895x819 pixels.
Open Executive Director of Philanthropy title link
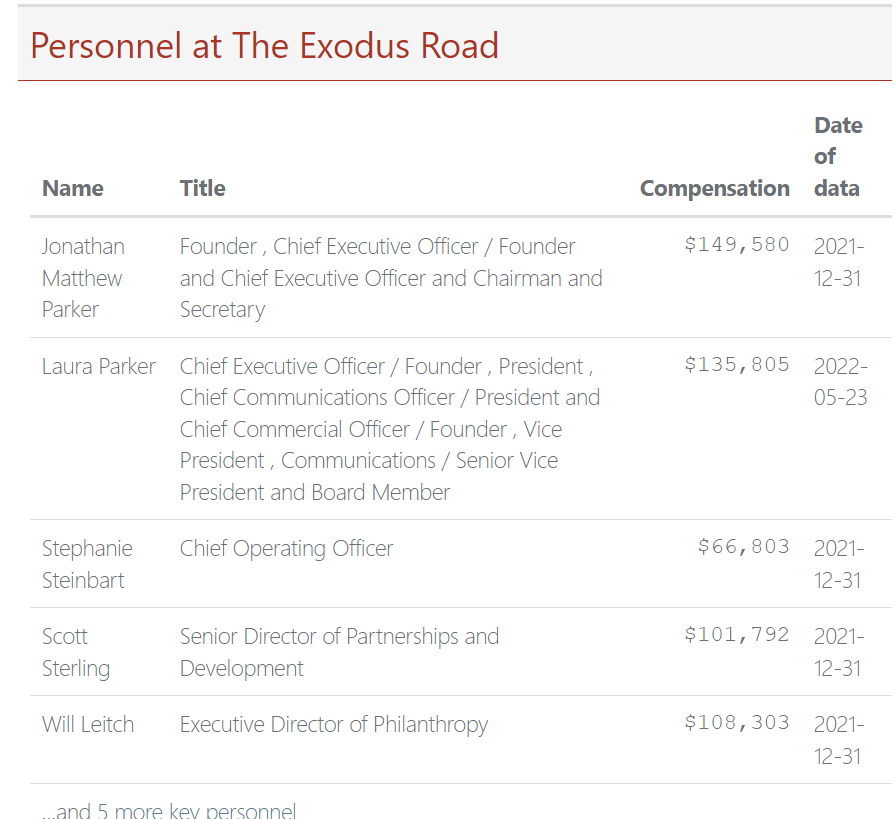(x=334, y=724)
